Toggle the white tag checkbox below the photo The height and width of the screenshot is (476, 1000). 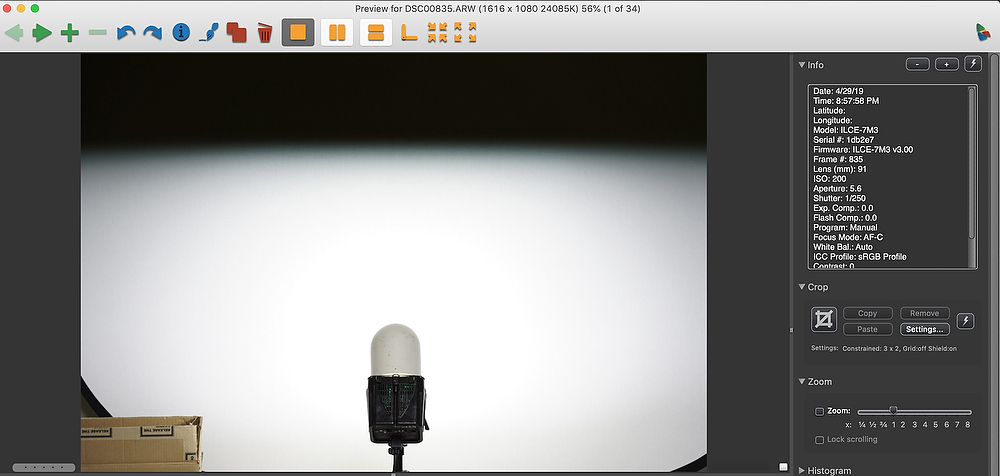point(783,467)
